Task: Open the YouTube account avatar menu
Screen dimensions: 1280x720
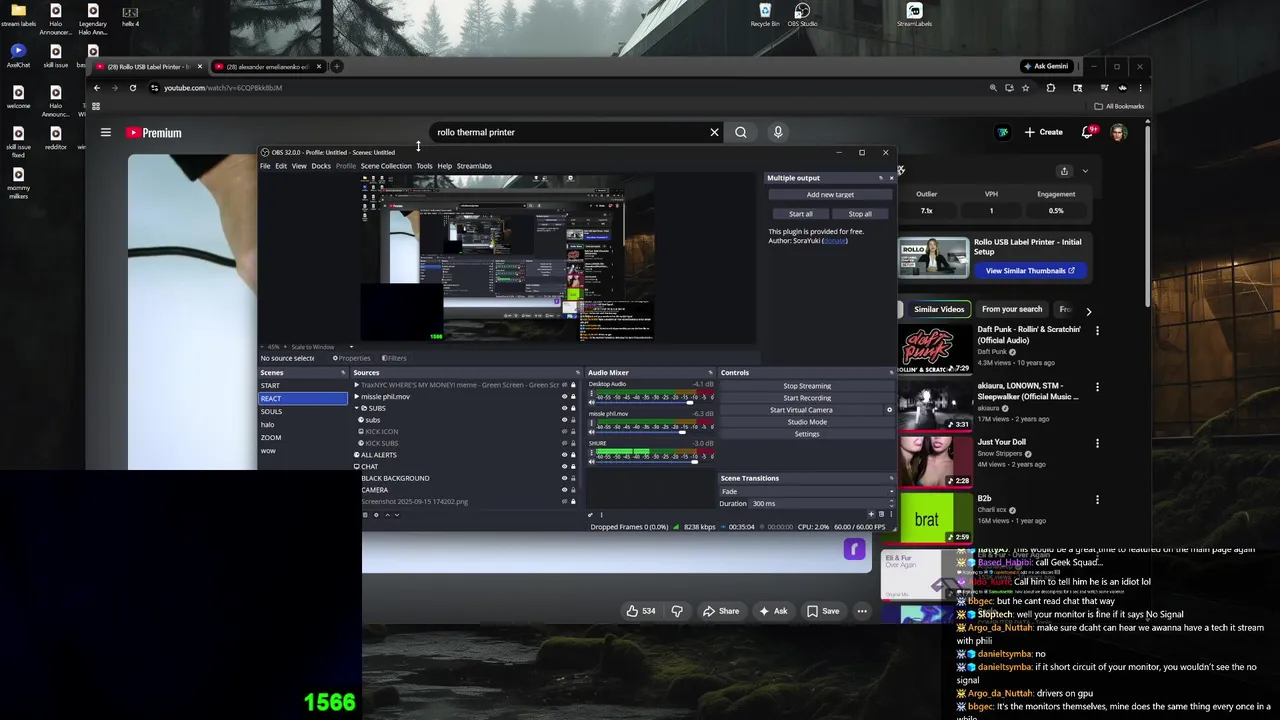Action: click(x=1119, y=132)
